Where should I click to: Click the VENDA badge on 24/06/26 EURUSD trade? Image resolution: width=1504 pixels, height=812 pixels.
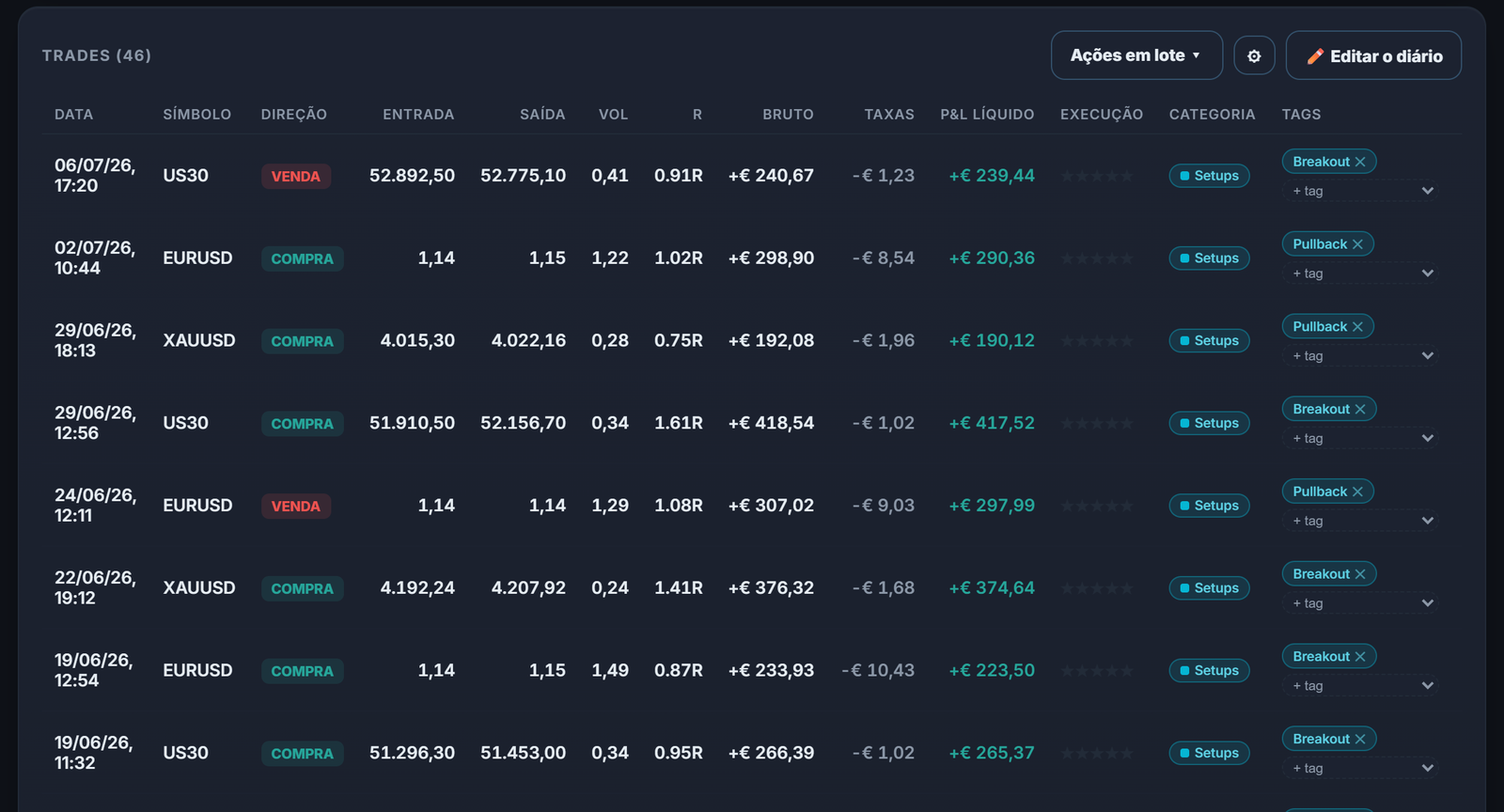[295, 507]
